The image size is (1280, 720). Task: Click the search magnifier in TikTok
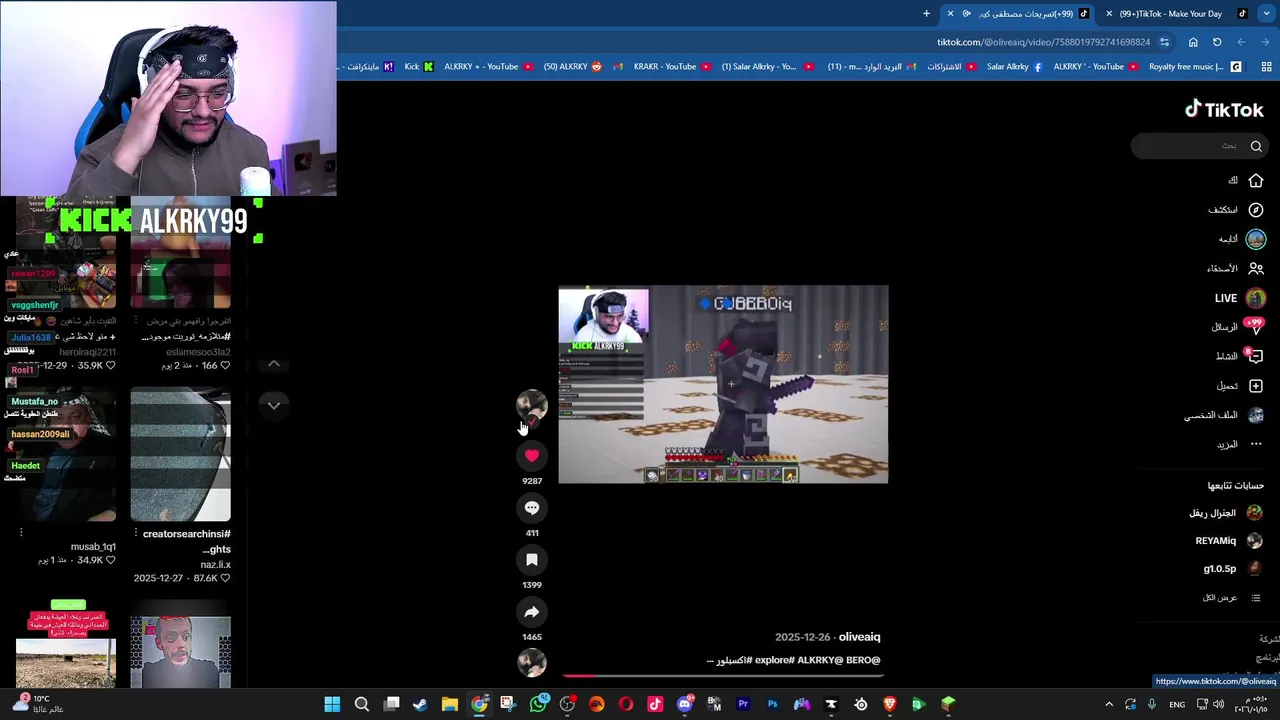(1256, 146)
